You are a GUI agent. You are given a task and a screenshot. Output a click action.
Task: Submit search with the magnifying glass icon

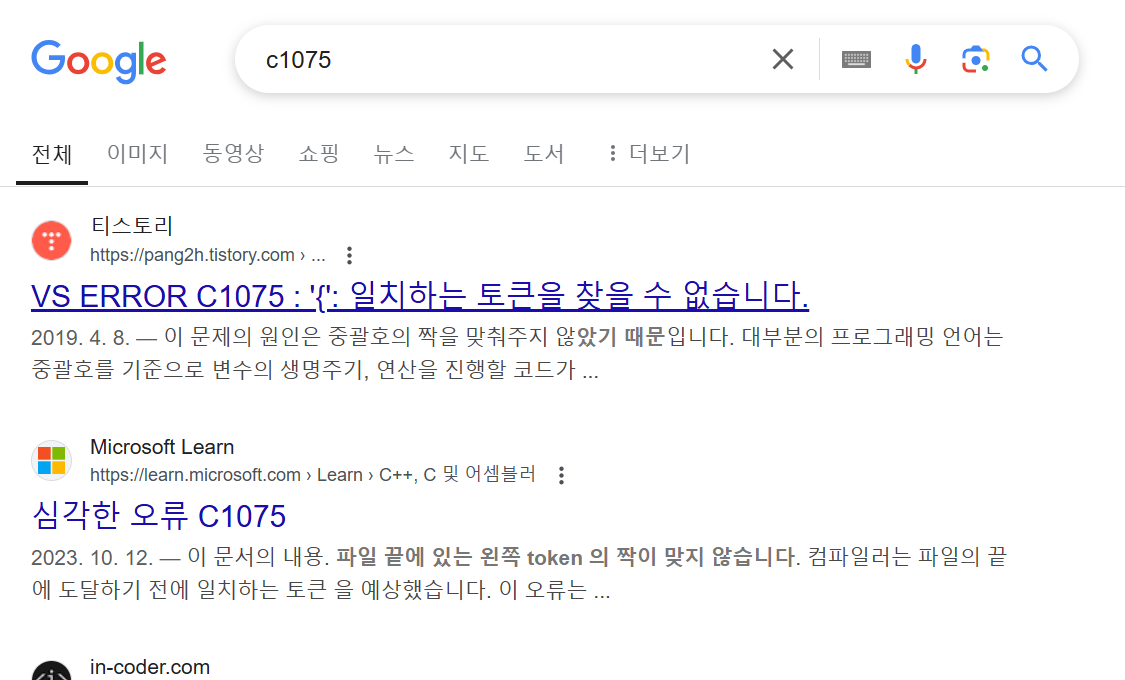click(x=1034, y=59)
